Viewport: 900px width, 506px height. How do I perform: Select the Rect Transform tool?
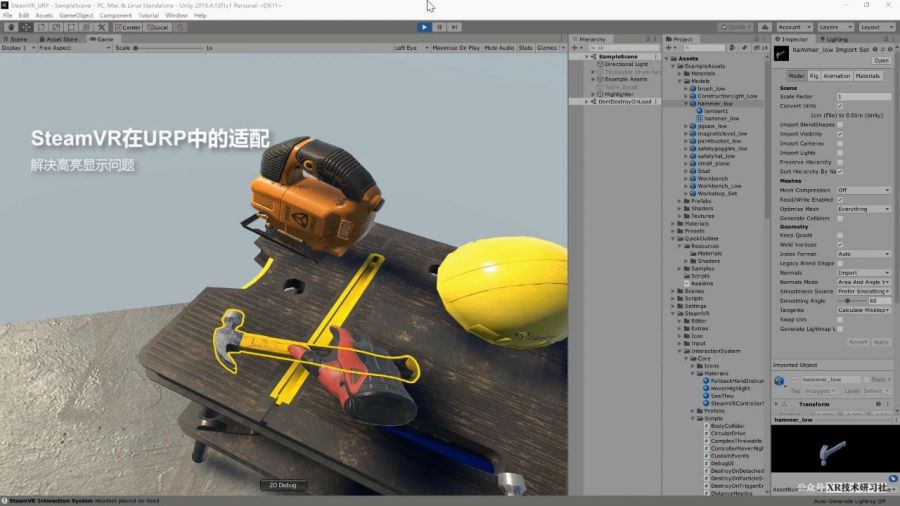(x=71, y=27)
